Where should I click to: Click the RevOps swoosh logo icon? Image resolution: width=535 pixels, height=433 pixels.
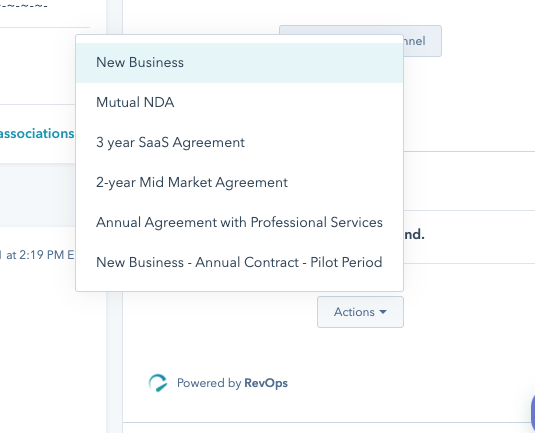click(x=158, y=383)
